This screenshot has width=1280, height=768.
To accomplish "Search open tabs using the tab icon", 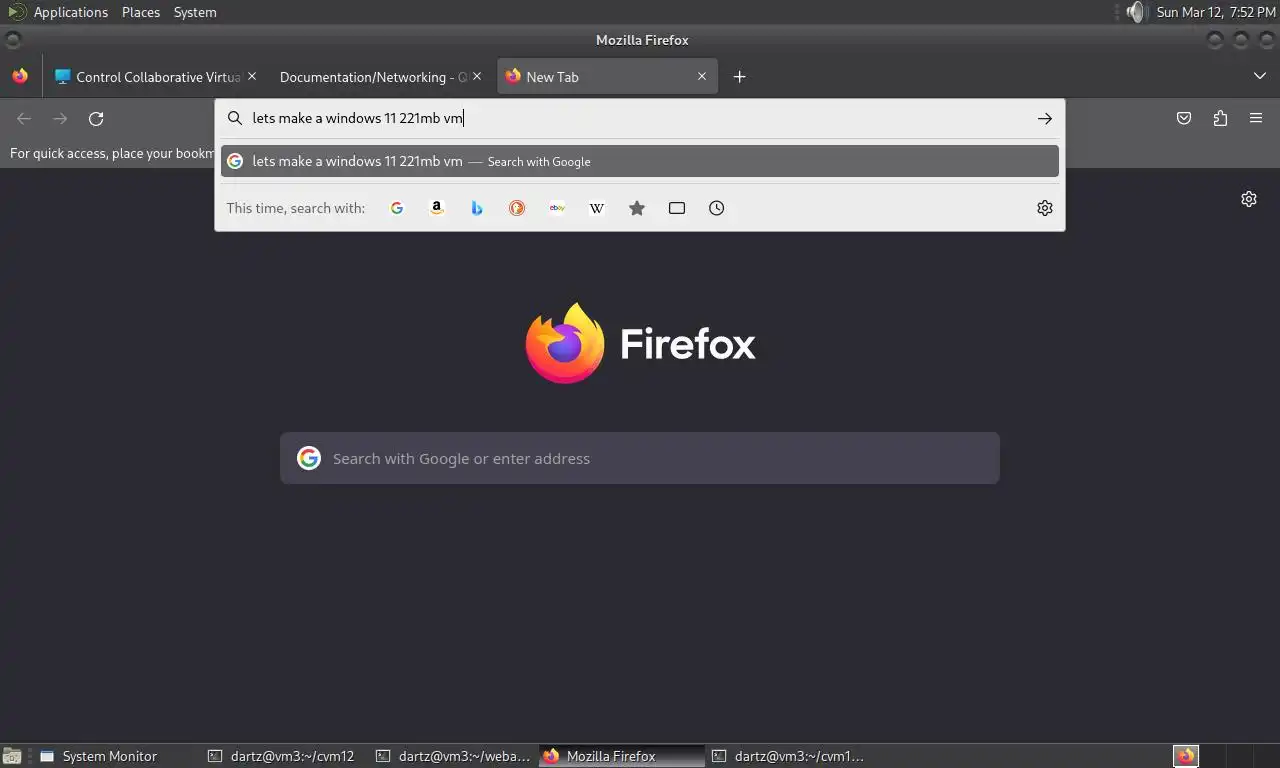I will pos(677,208).
